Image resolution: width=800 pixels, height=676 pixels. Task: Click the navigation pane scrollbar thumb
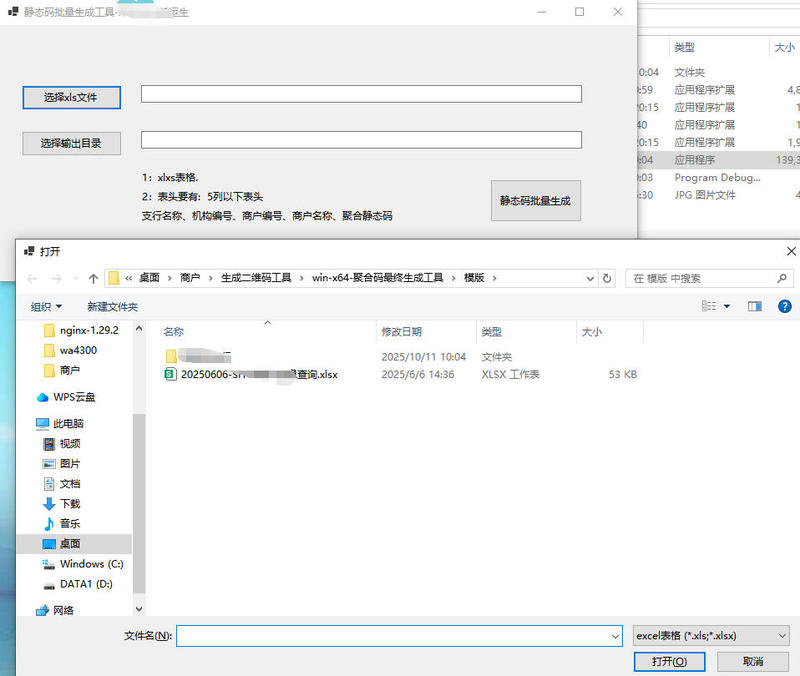point(139,503)
